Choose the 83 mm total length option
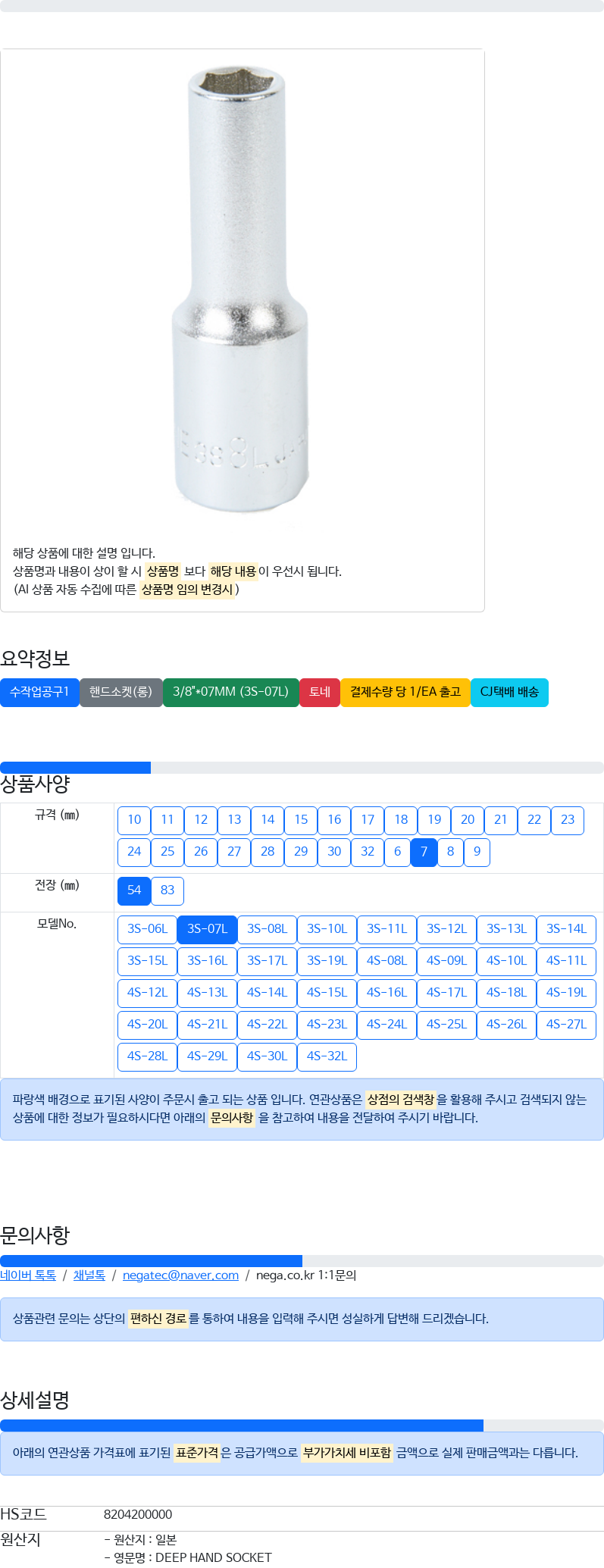The height and width of the screenshot is (1568, 604). pos(167,890)
